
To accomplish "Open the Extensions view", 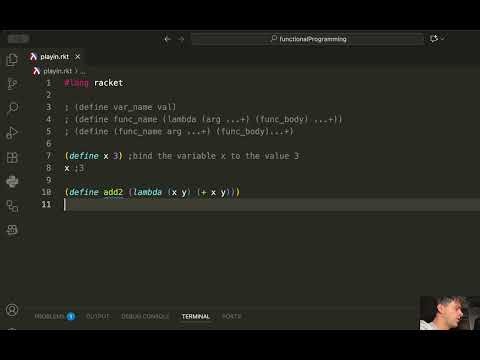I will 12,157.
